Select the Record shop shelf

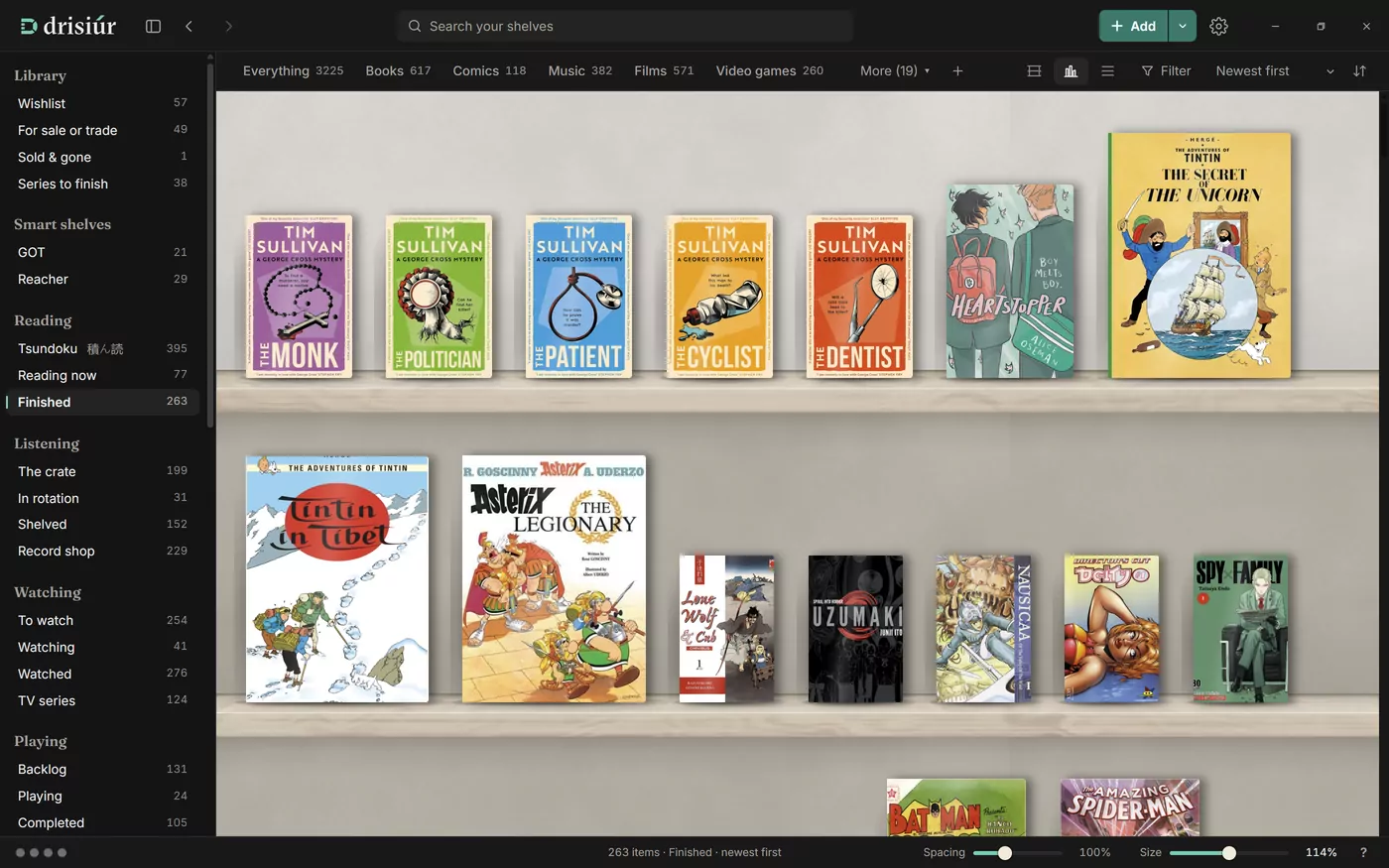pyautogui.click(x=102, y=551)
